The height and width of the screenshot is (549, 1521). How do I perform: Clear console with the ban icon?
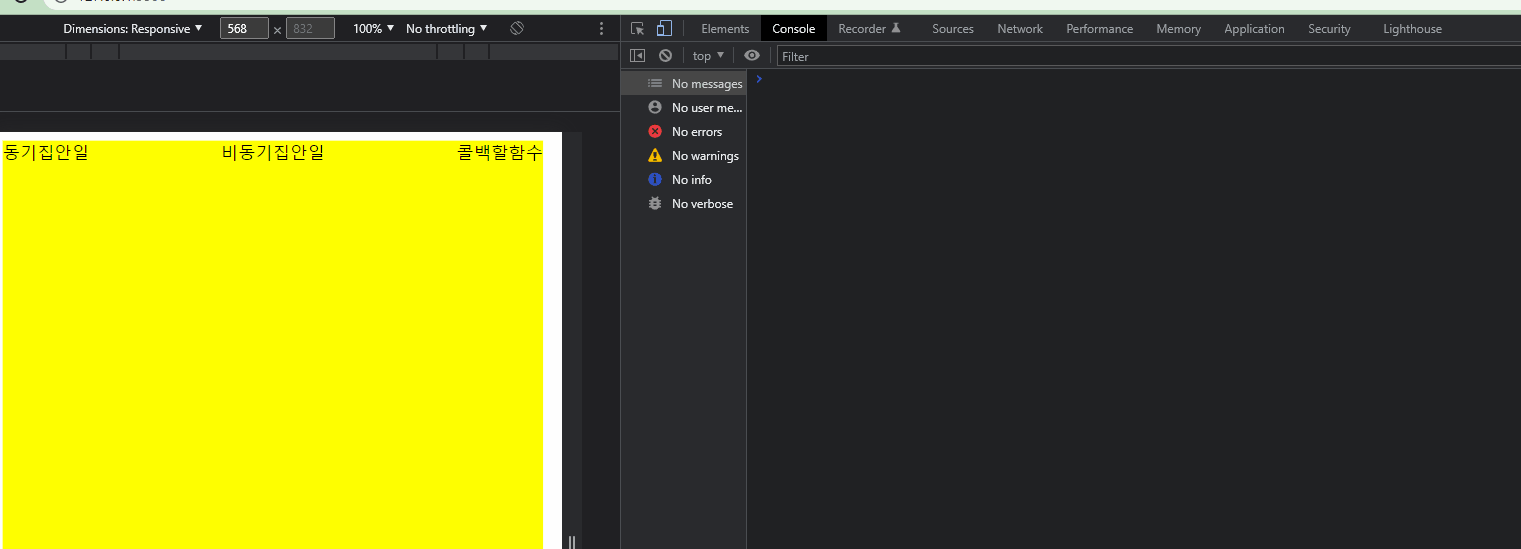coord(665,56)
